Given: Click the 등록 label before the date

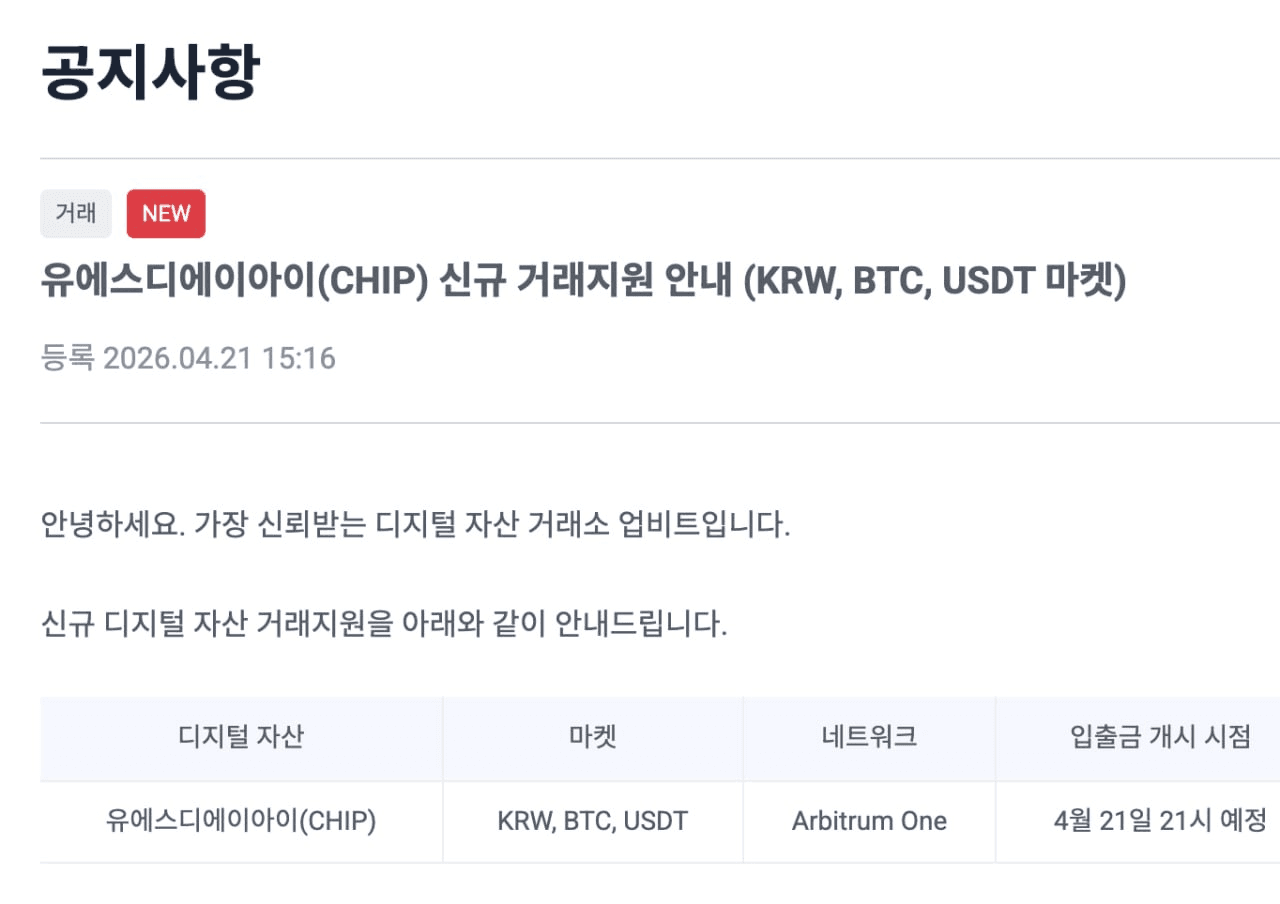Looking at the screenshot, I should [x=67, y=358].
